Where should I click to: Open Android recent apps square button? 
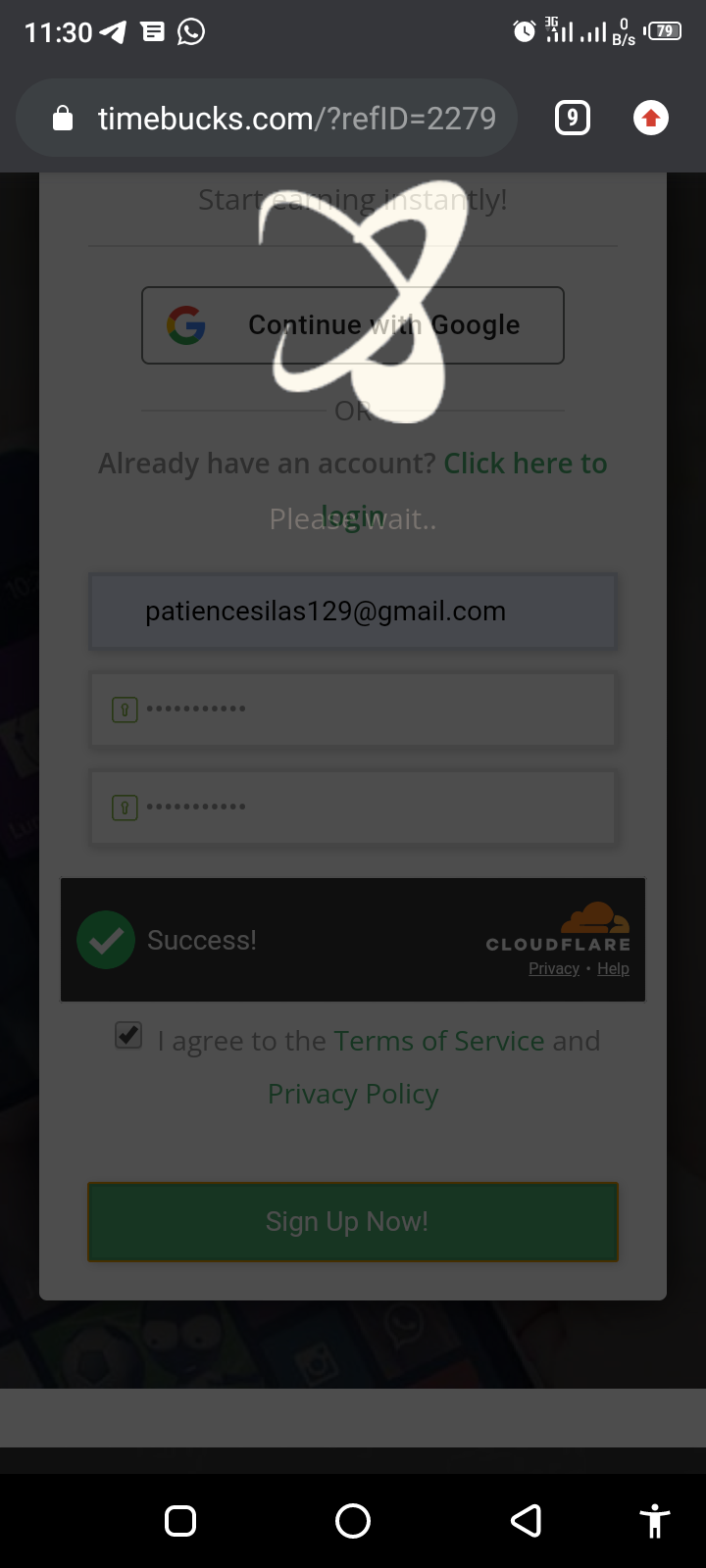tap(180, 1521)
